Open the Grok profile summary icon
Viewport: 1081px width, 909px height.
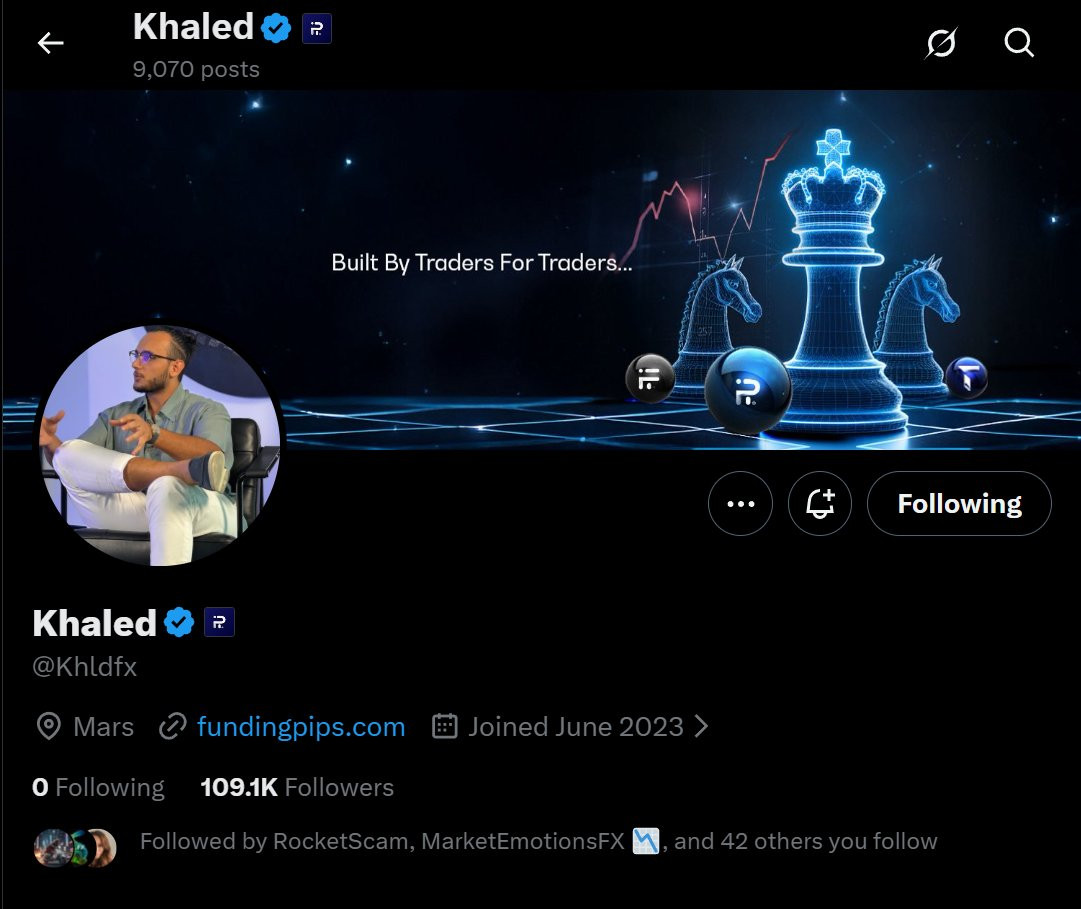tap(941, 43)
